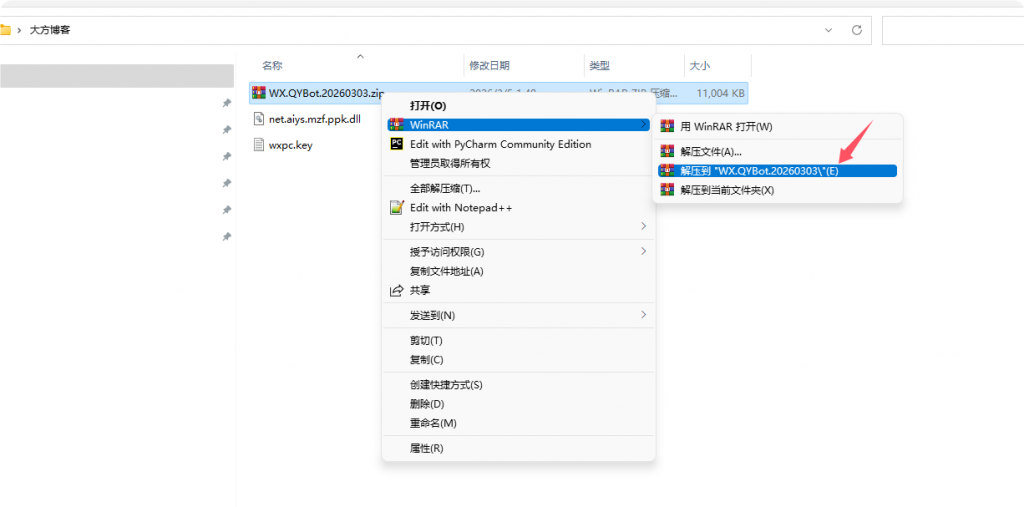Click the icon for 解压到 "WX.QYBot.20260303\"(E)
Screen dimensions: 1024x507
(x=667, y=171)
